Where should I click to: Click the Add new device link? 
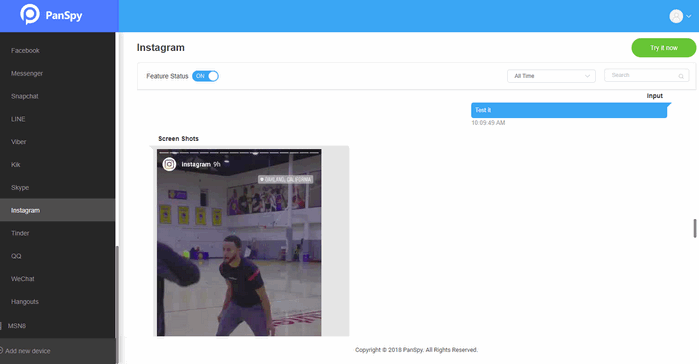[x=28, y=351]
